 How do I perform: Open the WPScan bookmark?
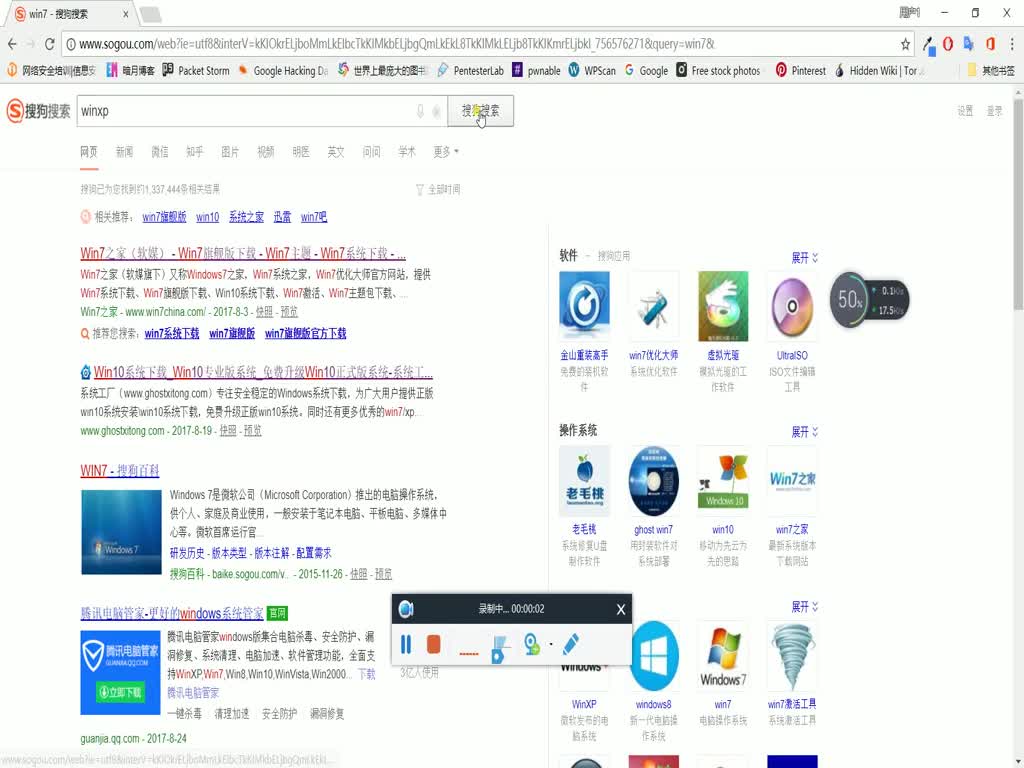click(592, 70)
